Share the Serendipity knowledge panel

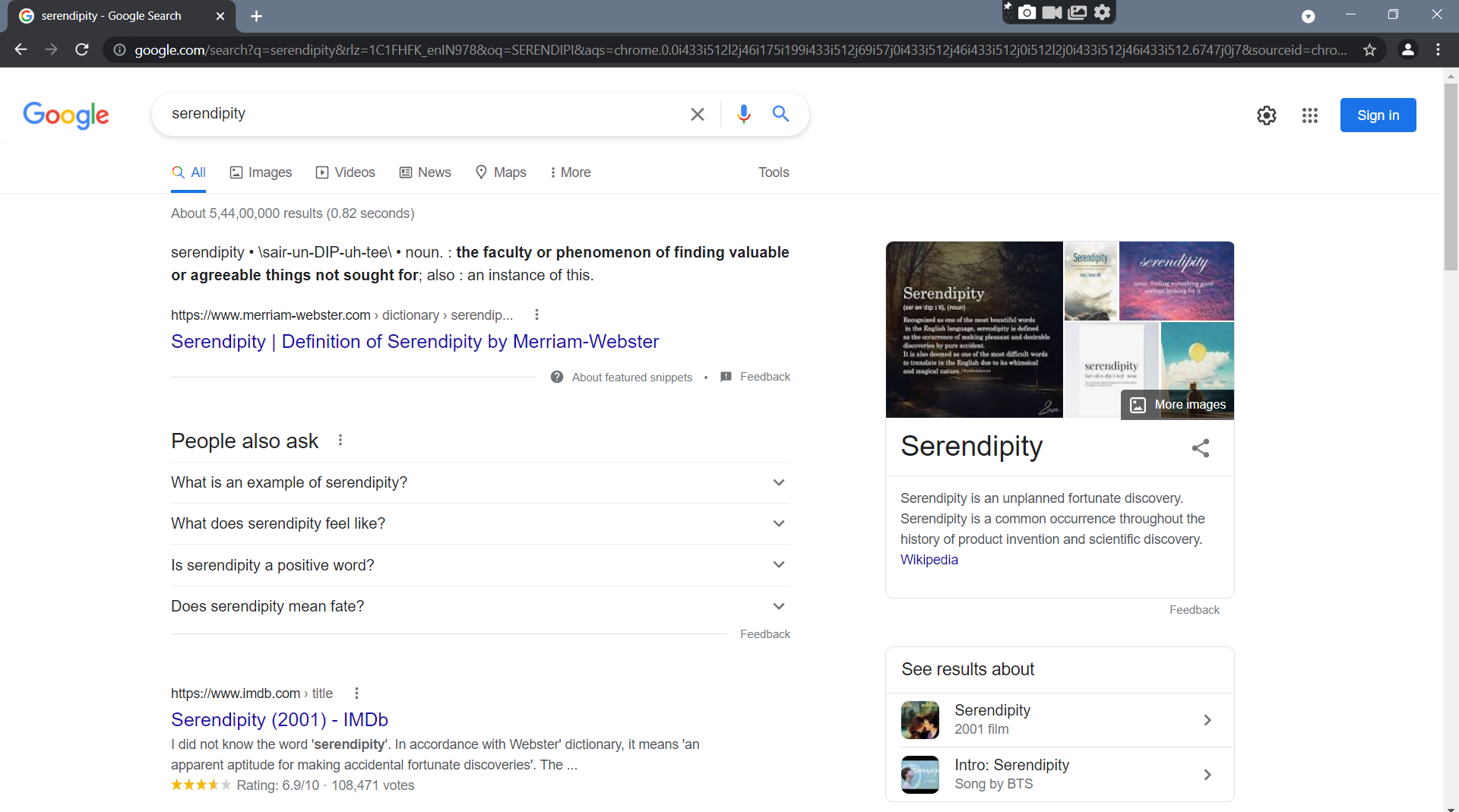click(x=1201, y=448)
